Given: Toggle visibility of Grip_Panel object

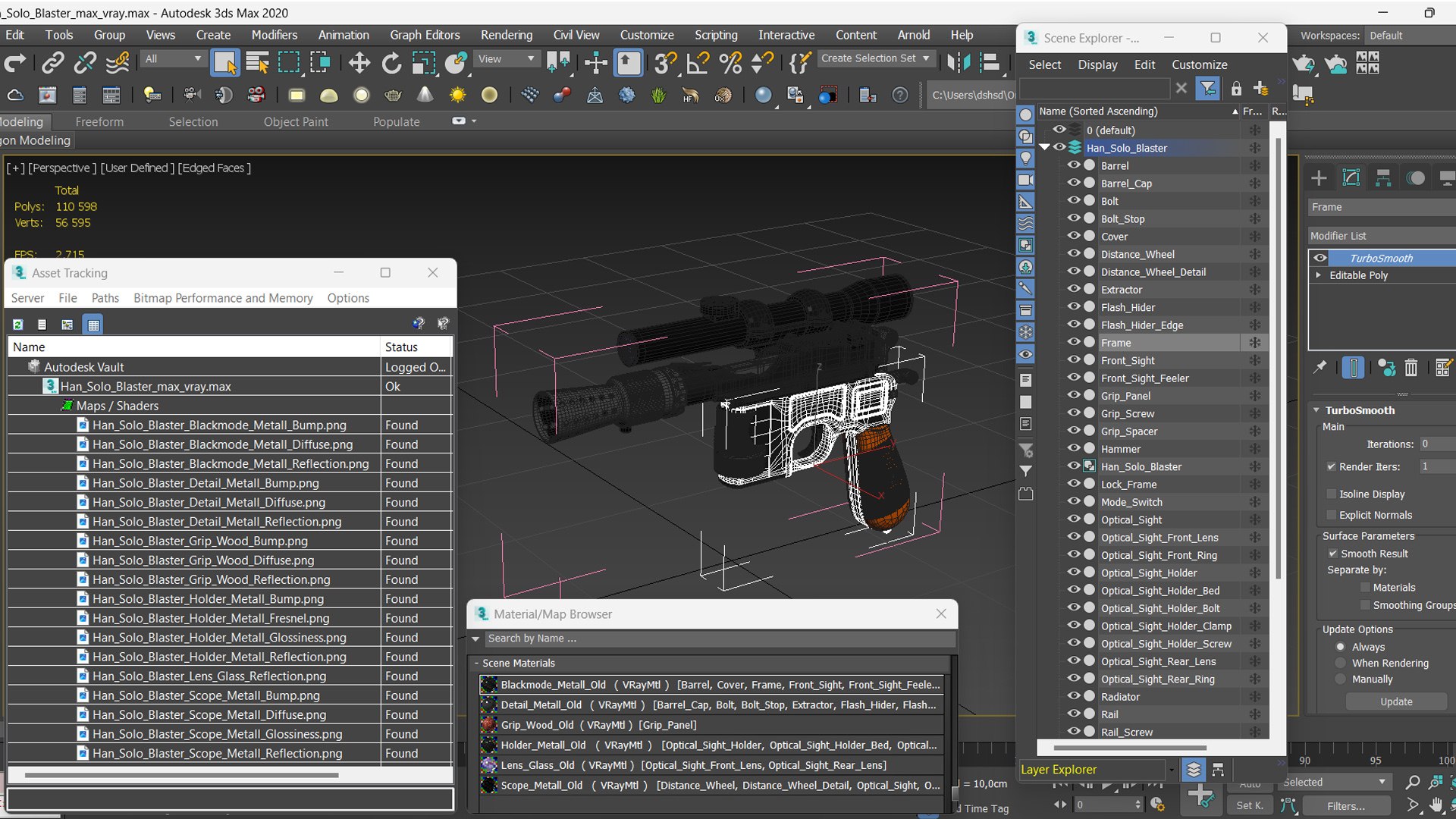Looking at the screenshot, I should [1073, 395].
